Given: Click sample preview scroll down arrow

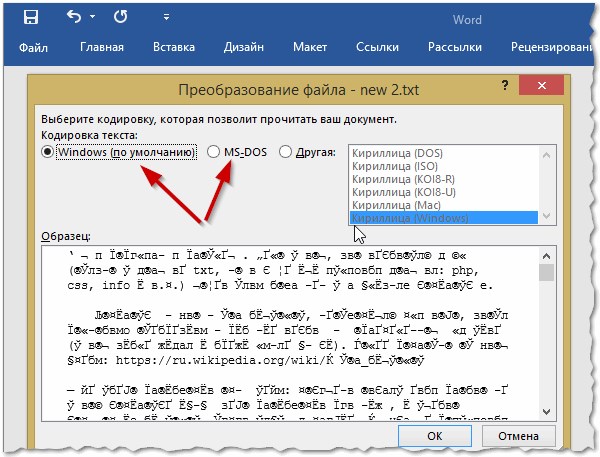Looking at the screenshot, I should (546, 412).
